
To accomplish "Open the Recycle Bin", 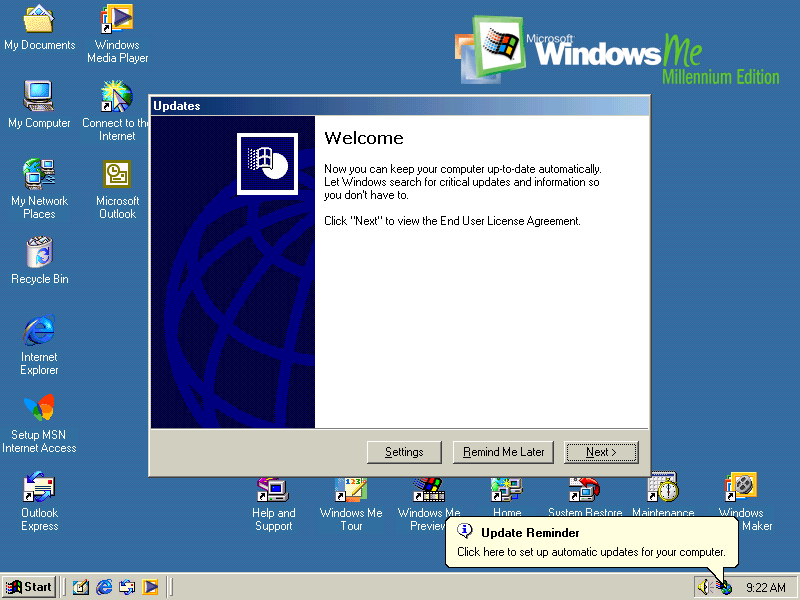I will [39, 253].
